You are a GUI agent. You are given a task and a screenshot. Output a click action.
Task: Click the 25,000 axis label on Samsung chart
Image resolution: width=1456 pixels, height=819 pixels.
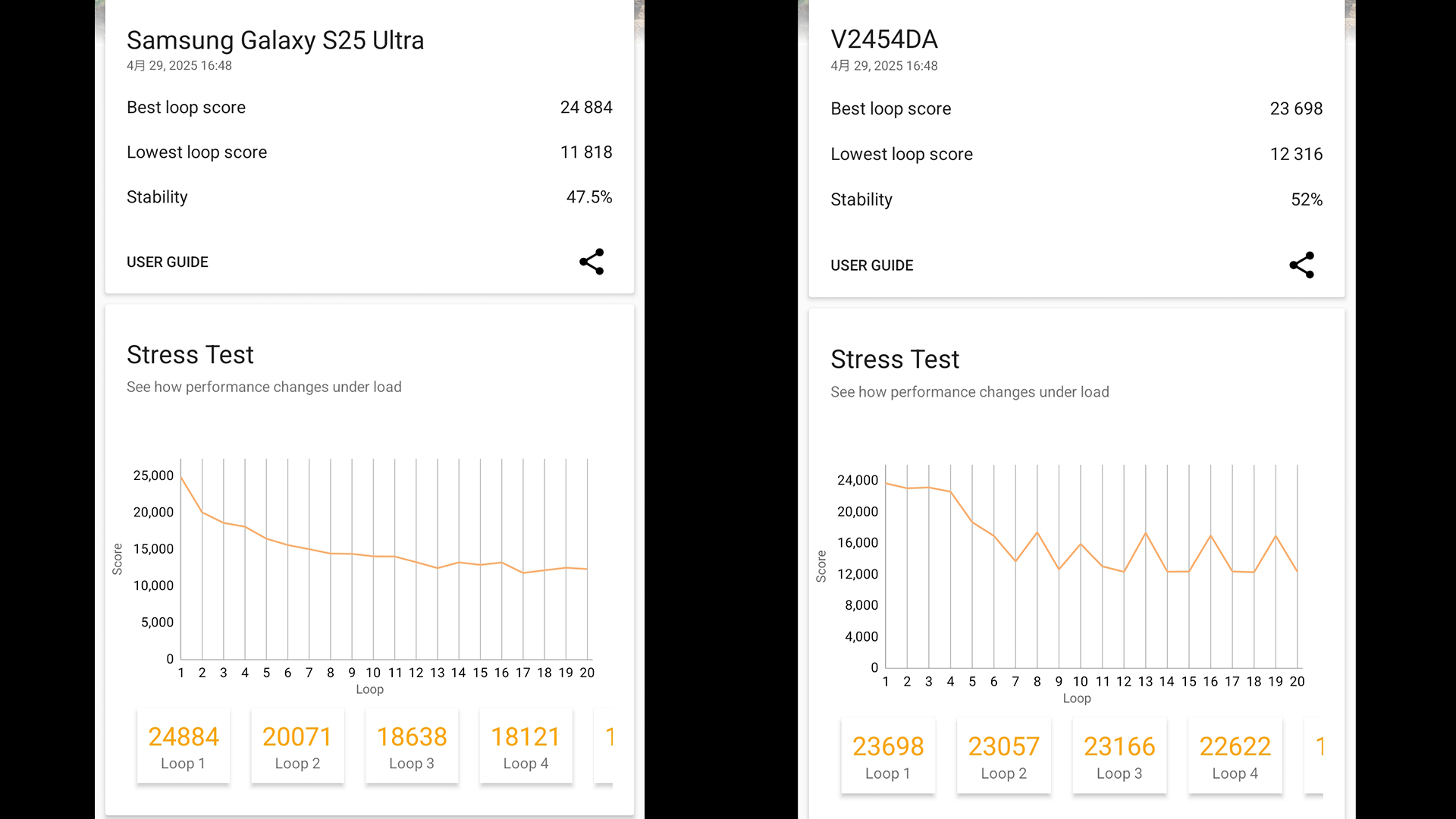pos(153,475)
